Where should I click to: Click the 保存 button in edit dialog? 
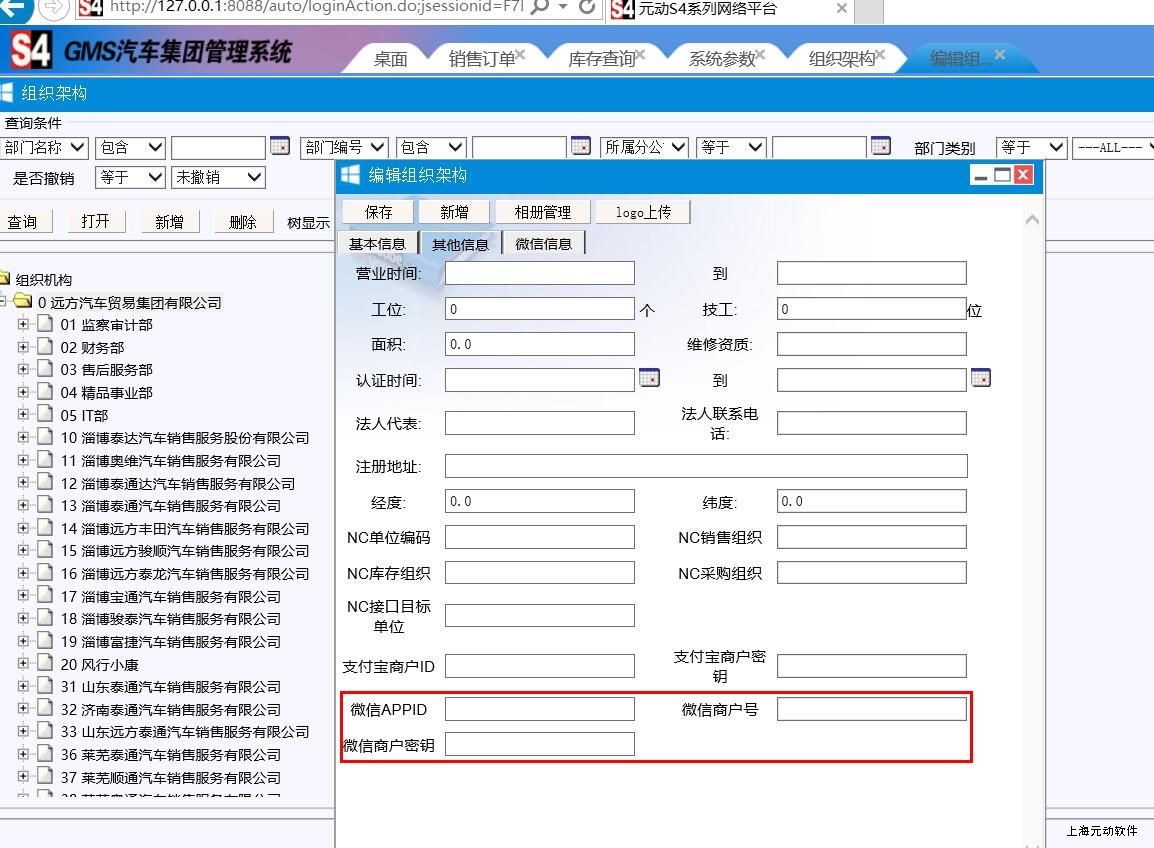(379, 212)
